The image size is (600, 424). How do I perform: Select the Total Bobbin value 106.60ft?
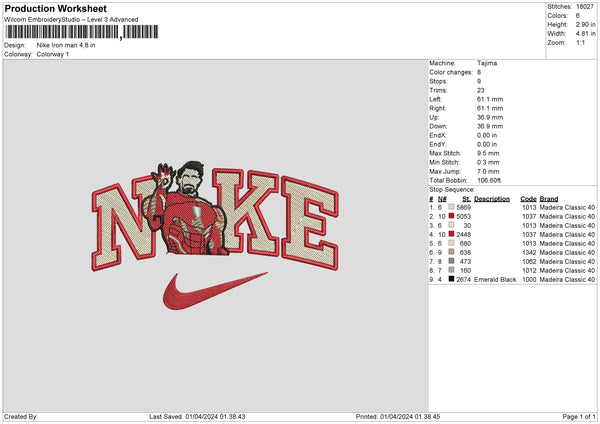click(489, 180)
